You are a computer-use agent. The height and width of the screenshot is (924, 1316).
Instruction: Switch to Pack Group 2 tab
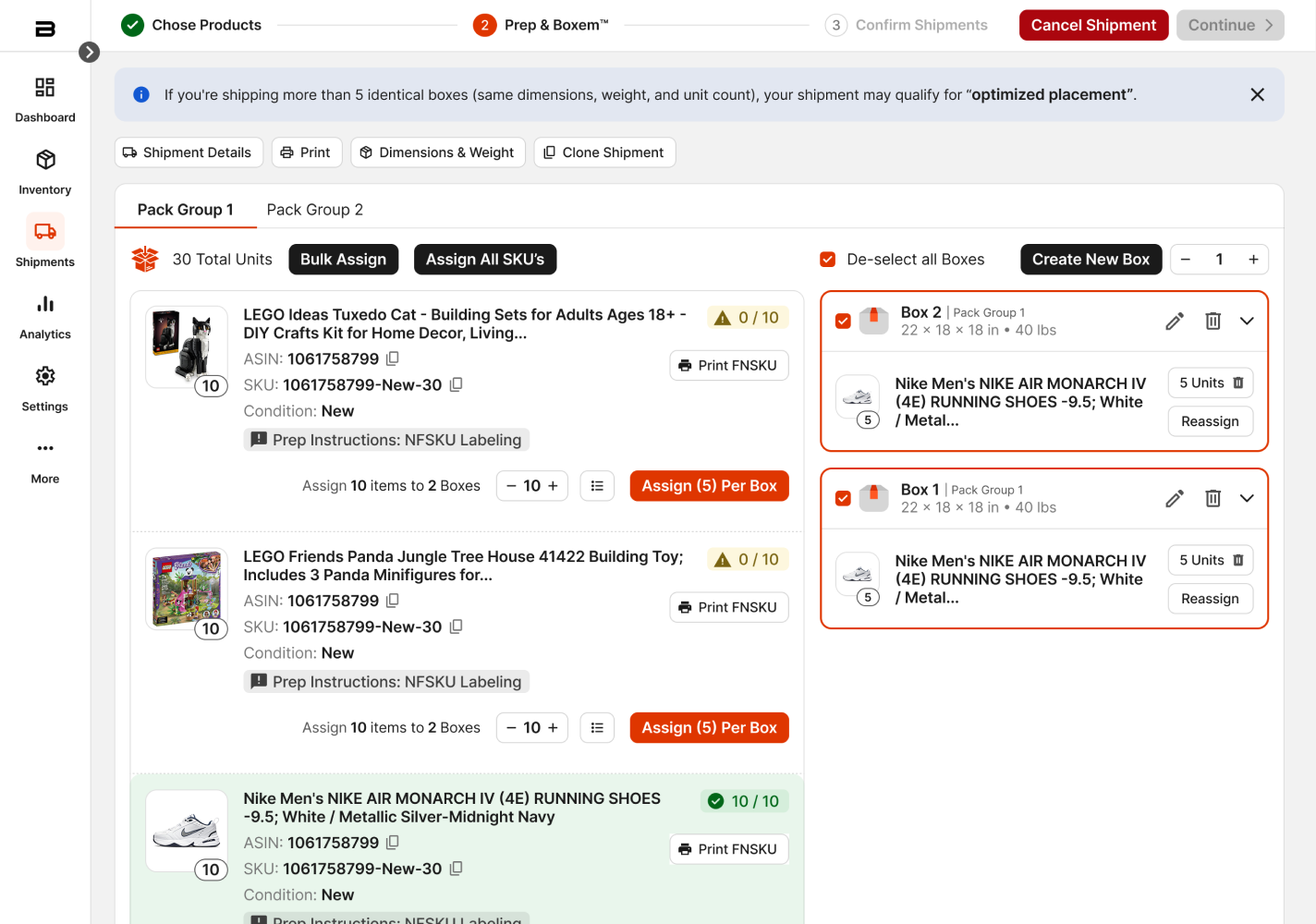pyautogui.click(x=315, y=210)
